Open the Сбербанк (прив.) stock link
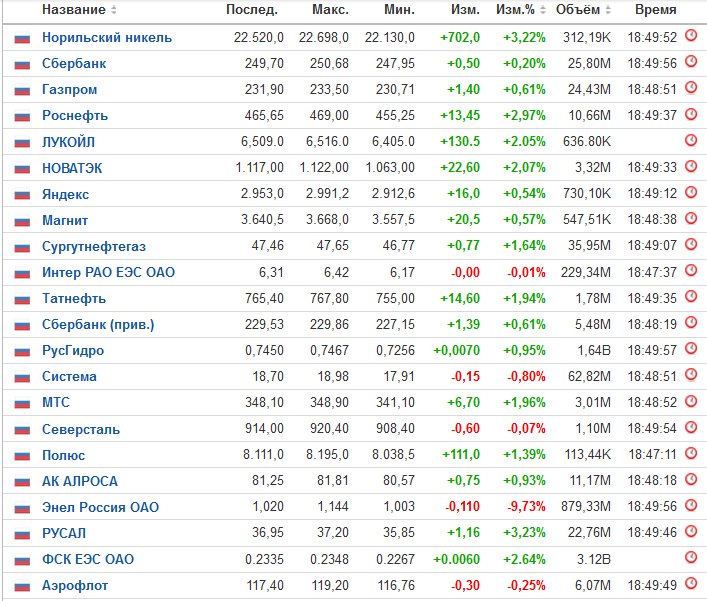 click(98, 325)
